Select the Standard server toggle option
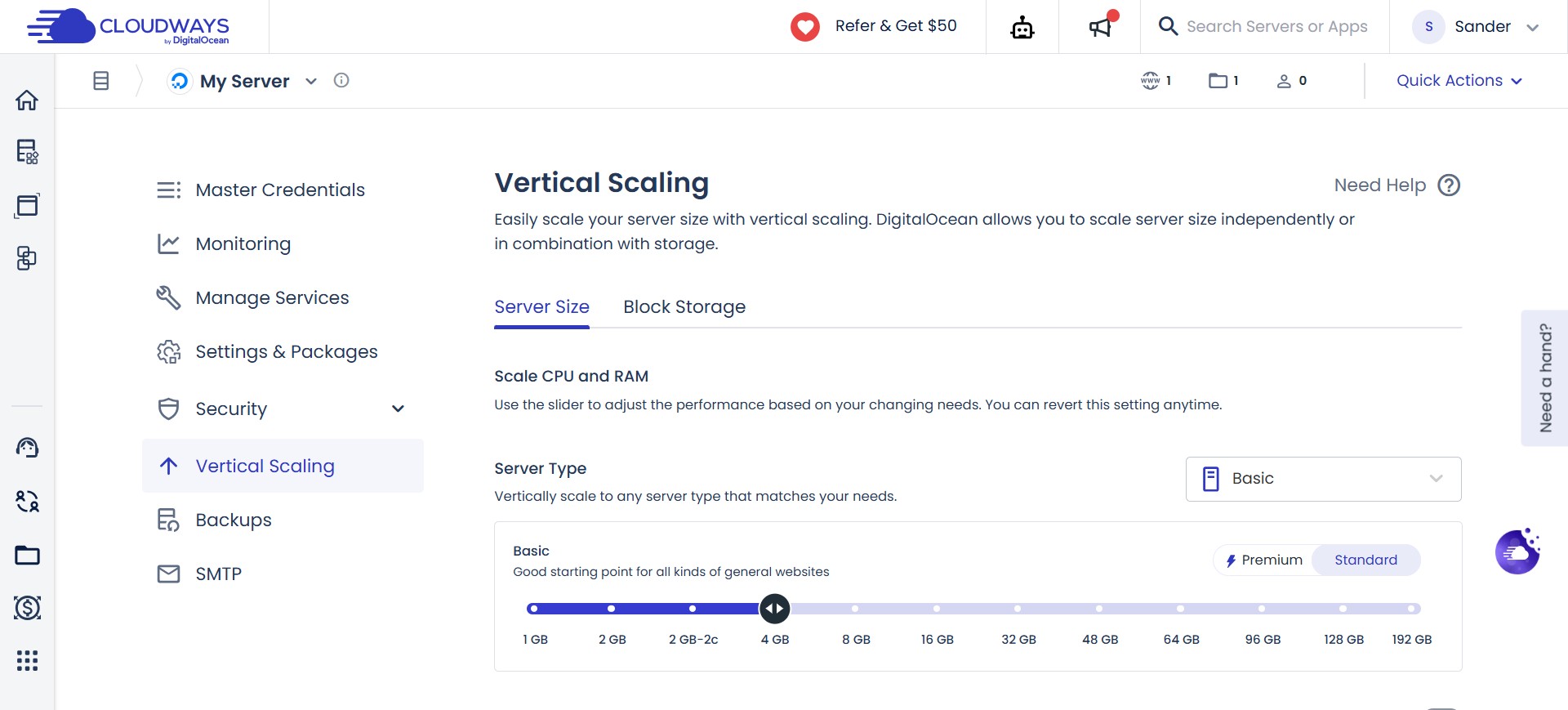 (1365, 560)
